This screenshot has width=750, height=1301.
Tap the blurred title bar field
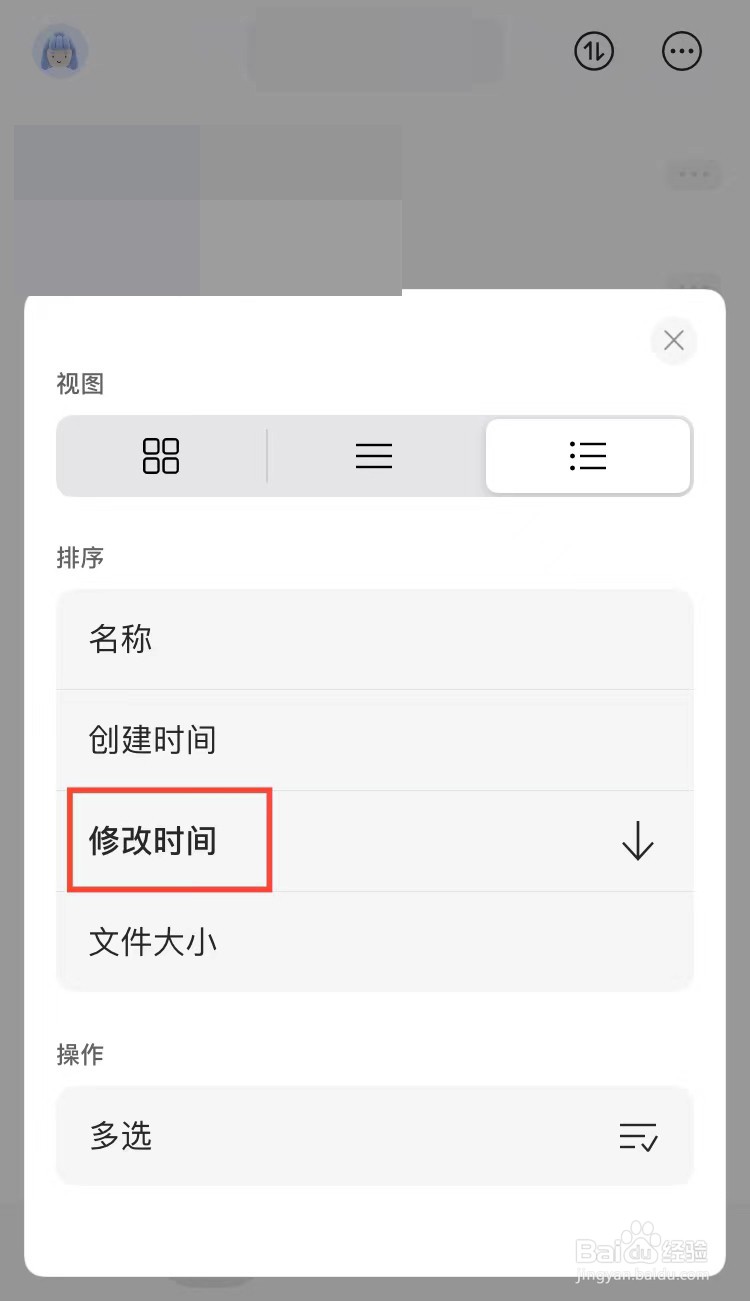(x=375, y=52)
